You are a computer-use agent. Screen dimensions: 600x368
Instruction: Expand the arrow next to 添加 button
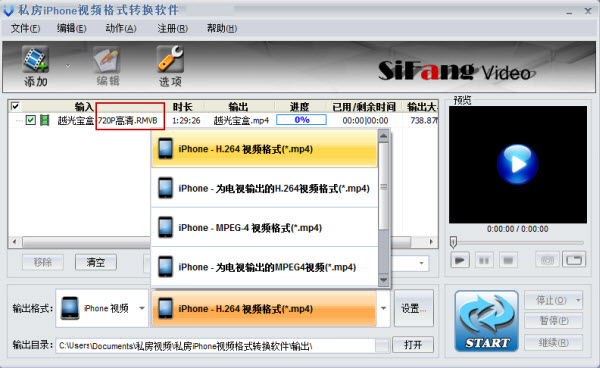(x=68, y=66)
